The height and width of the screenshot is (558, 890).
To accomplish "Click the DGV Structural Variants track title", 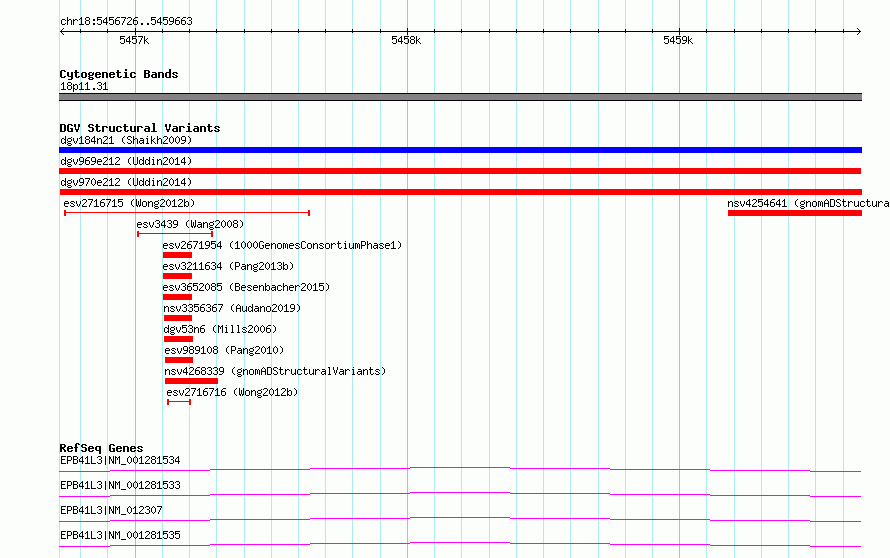I will pos(140,128).
